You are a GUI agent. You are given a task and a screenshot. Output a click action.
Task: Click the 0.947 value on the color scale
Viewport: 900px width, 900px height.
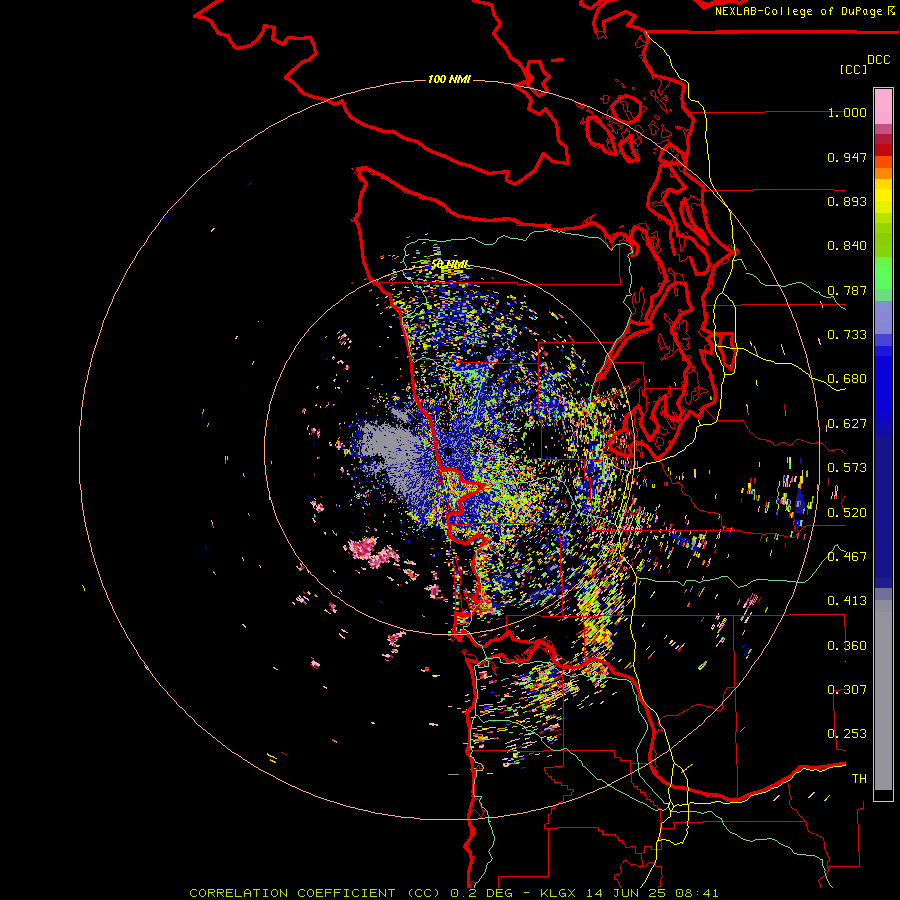[847, 157]
